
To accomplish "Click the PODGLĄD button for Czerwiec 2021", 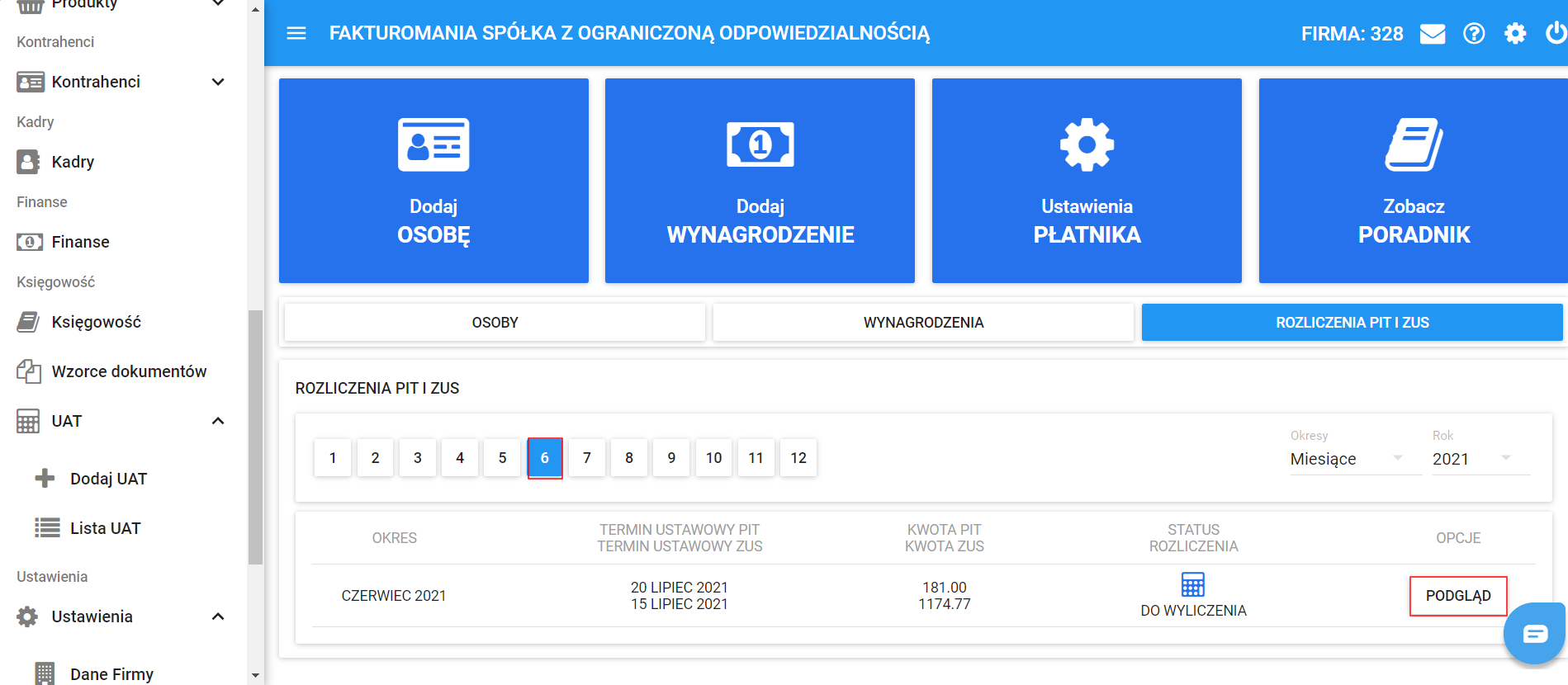I will pyautogui.click(x=1458, y=596).
